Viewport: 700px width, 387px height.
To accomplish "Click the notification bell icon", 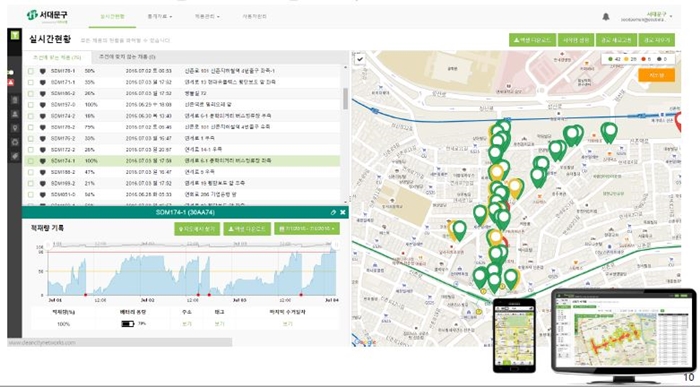I will click(606, 17).
